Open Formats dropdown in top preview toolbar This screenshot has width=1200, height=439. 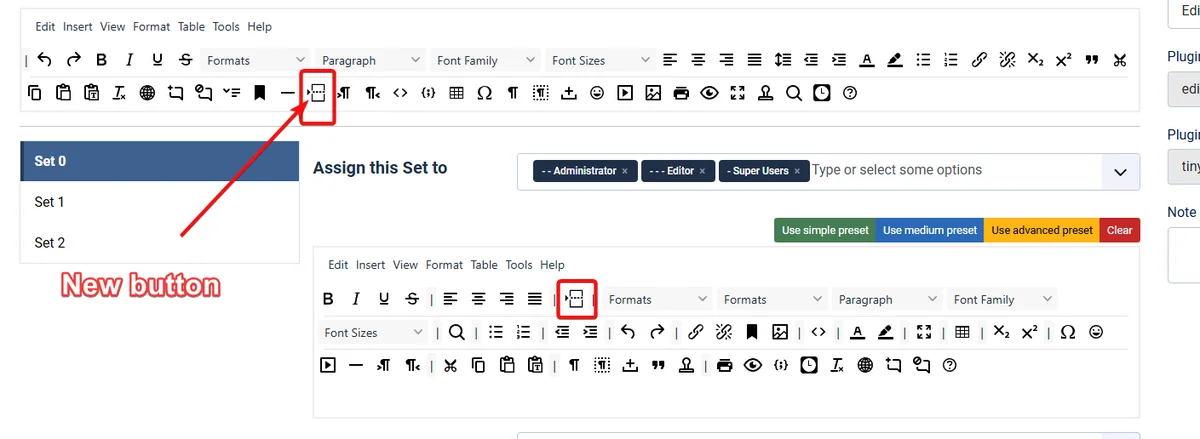(255, 60)
